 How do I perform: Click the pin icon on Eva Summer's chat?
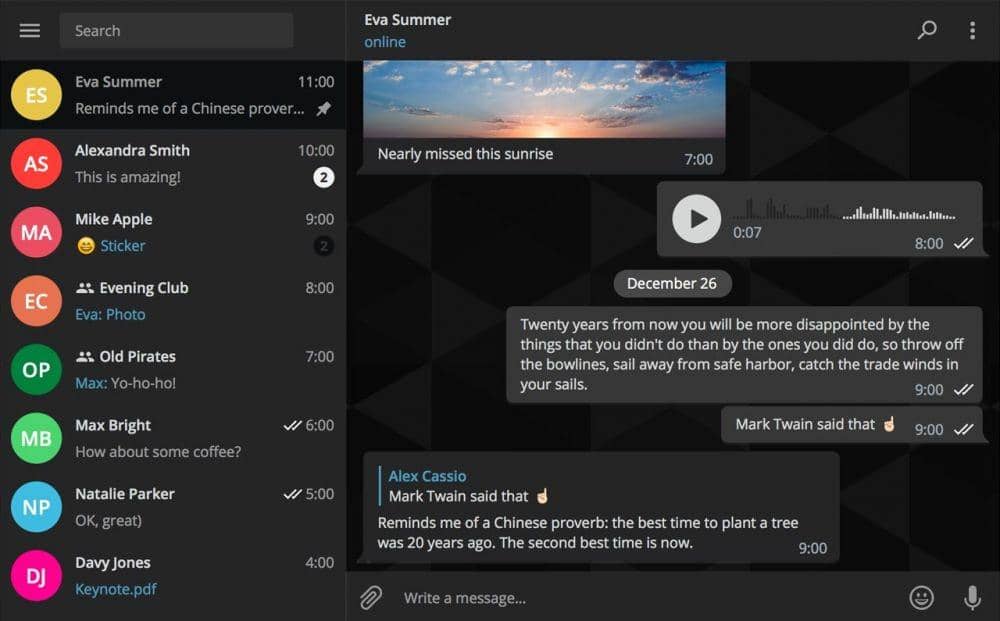click(322, 110)
